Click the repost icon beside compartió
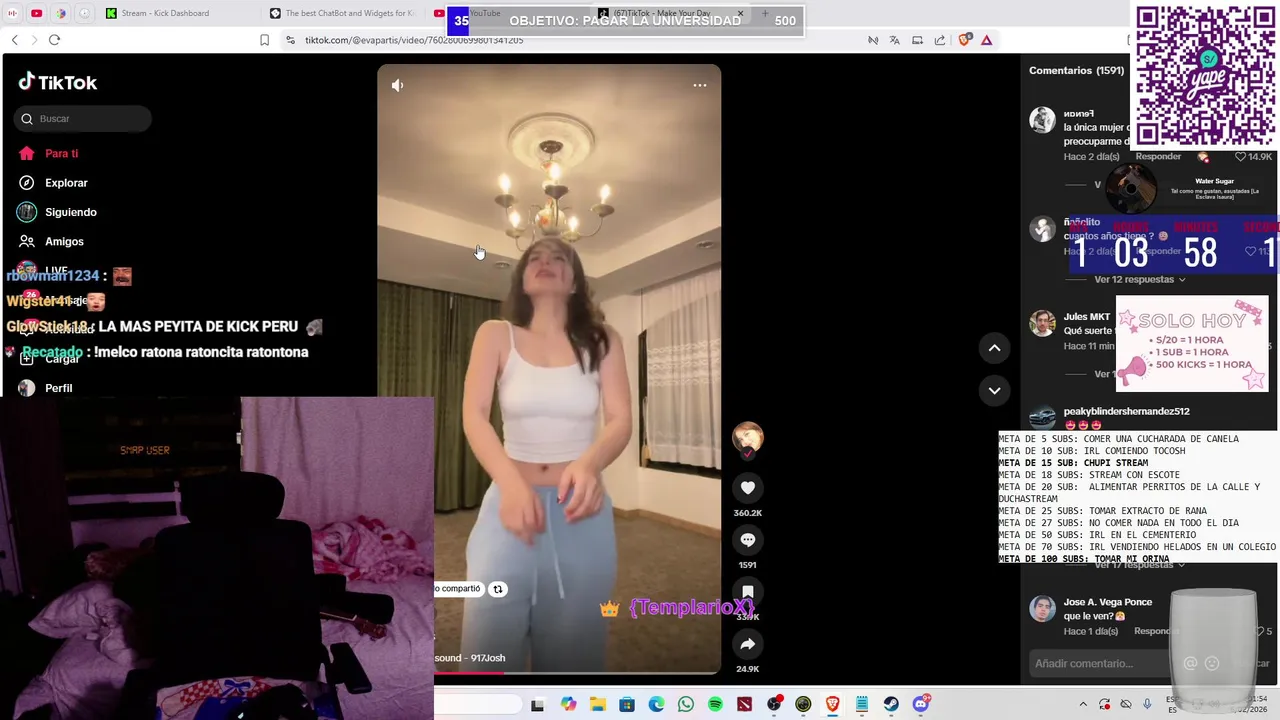 pyautogui.click(x=498, y=589)
